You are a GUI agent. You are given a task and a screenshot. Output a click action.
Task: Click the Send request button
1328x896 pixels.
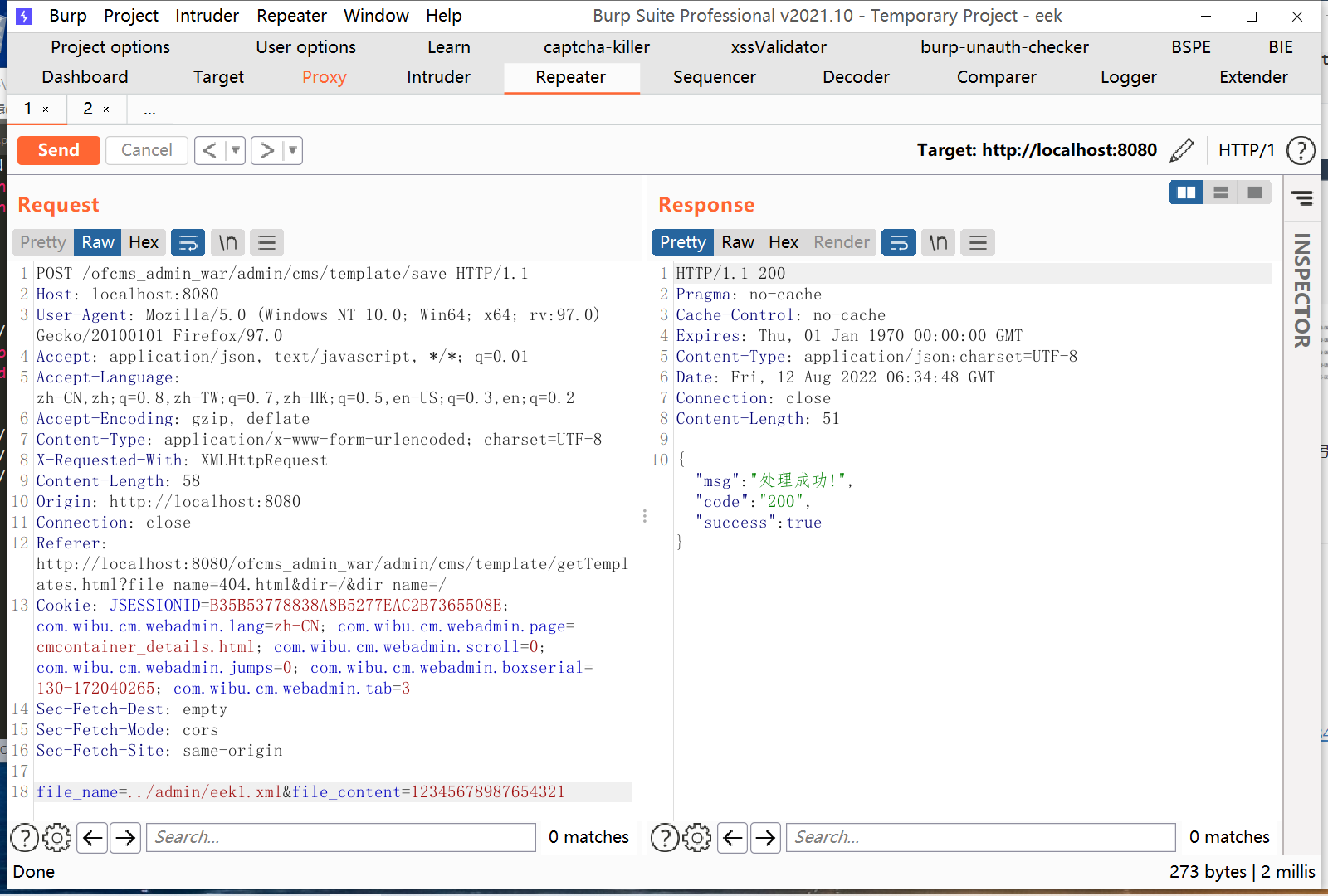[x=59, y=150]
